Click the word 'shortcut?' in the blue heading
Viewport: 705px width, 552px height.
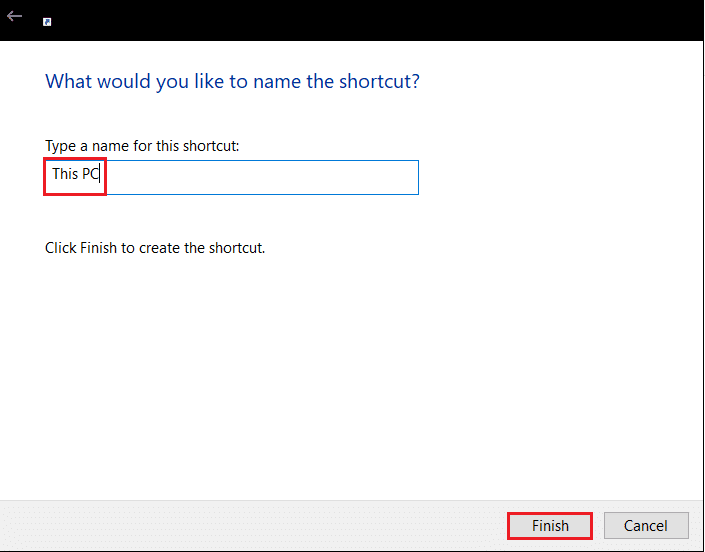tap(379, 81)
